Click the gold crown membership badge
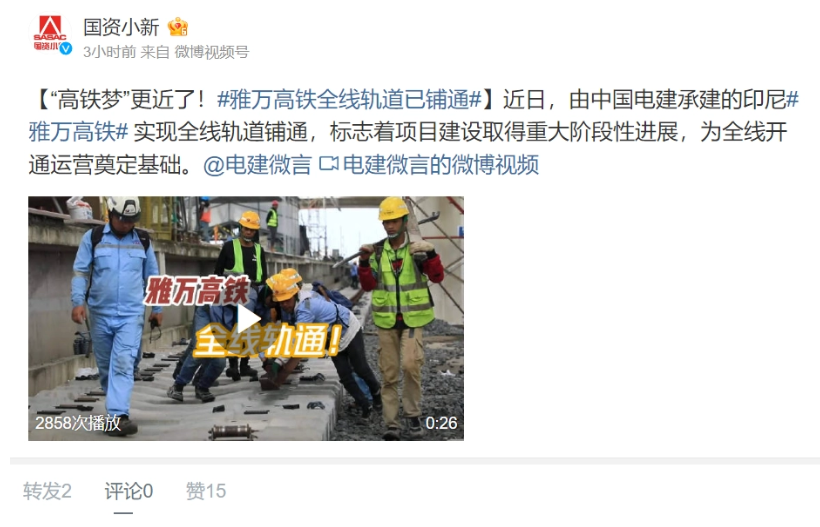The height and width of the screenshot is (527, 820). [178, 27]
